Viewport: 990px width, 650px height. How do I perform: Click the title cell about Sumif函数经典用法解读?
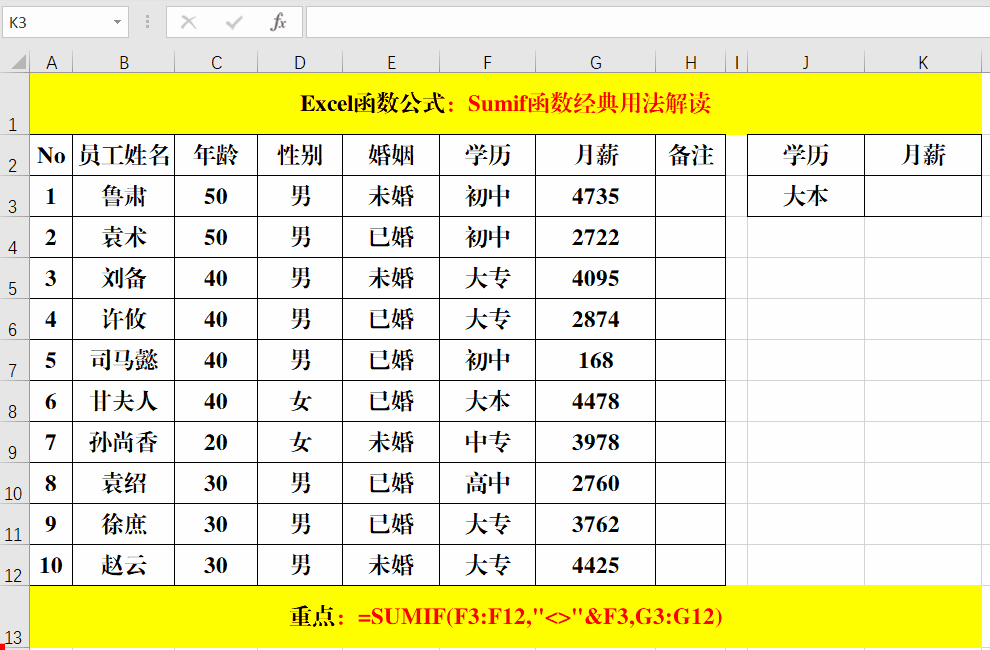[506, 104]
